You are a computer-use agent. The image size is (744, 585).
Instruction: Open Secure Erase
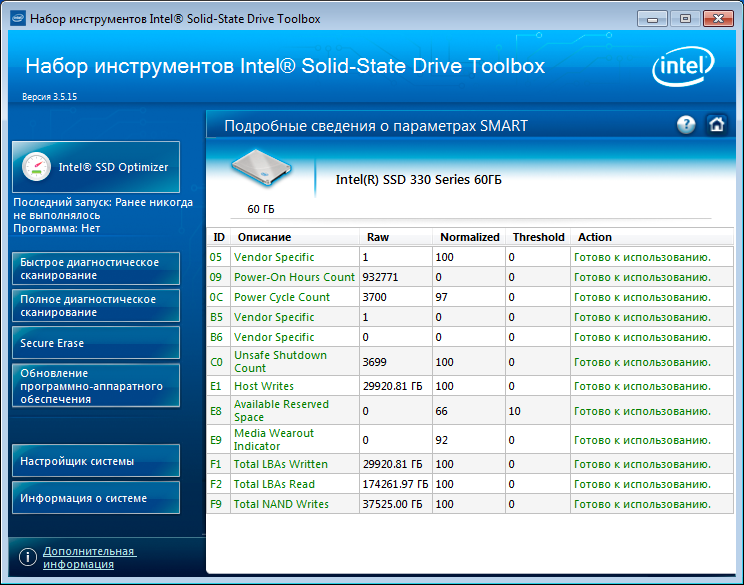96,343
